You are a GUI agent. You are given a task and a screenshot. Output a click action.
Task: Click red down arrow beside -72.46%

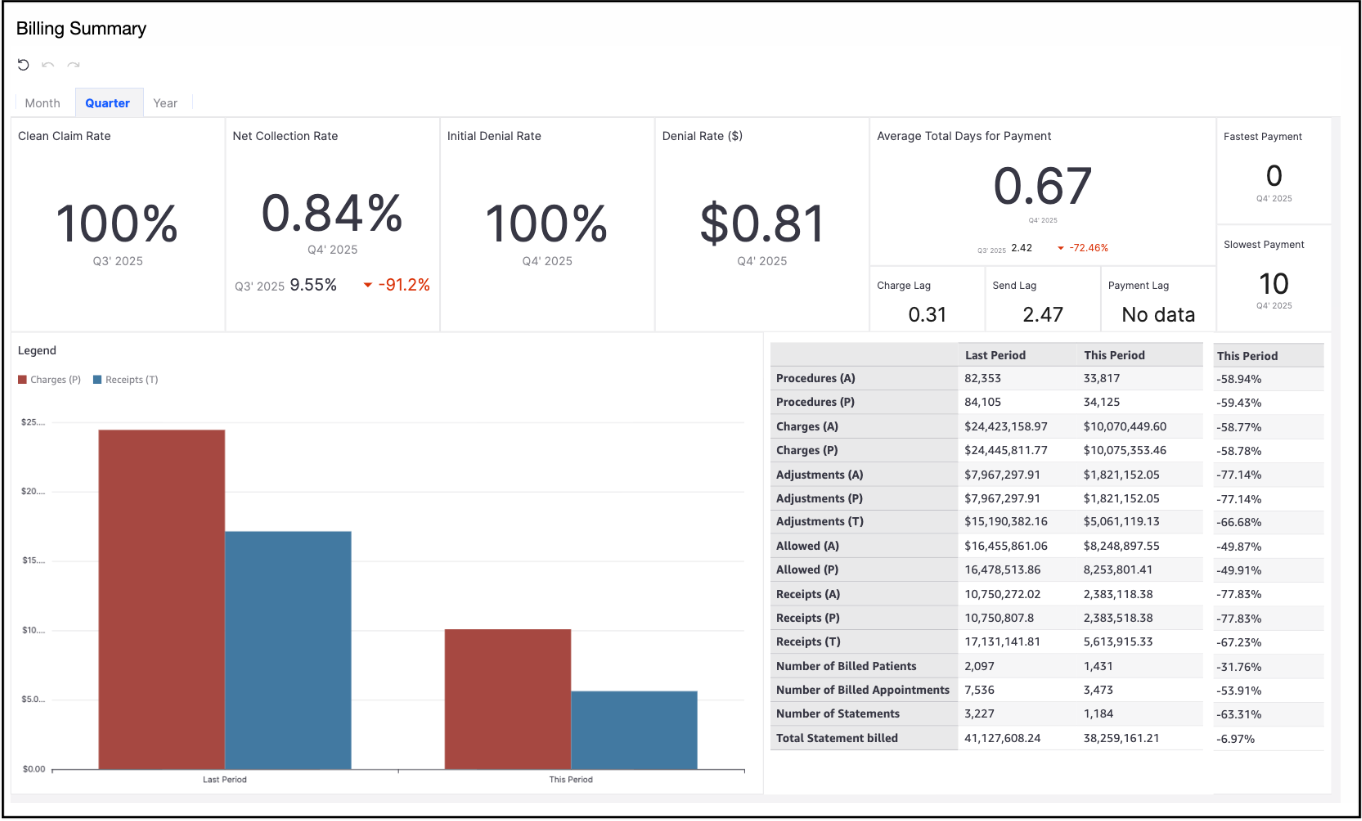[x=1060, y=248]
